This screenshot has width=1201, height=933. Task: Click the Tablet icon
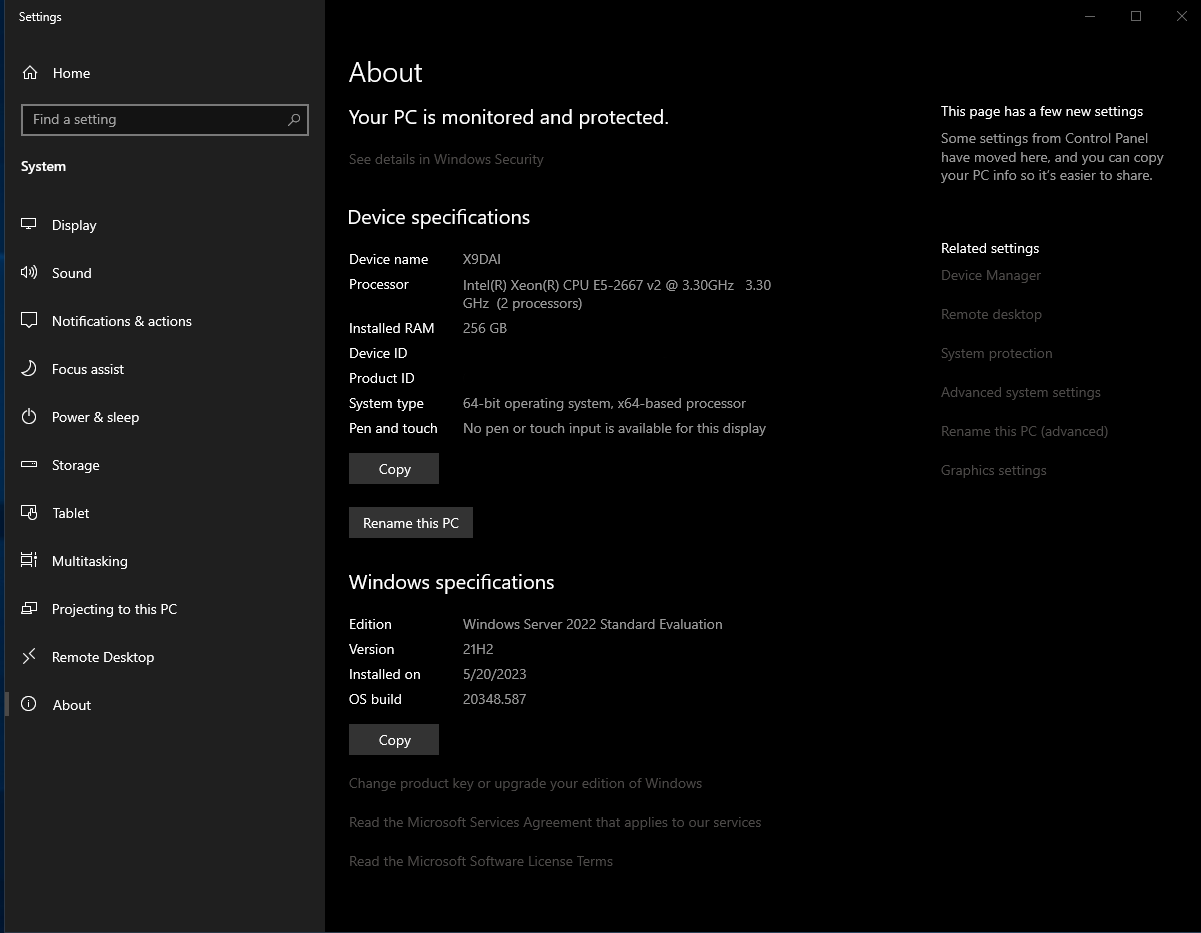click(x=29, y=513)
